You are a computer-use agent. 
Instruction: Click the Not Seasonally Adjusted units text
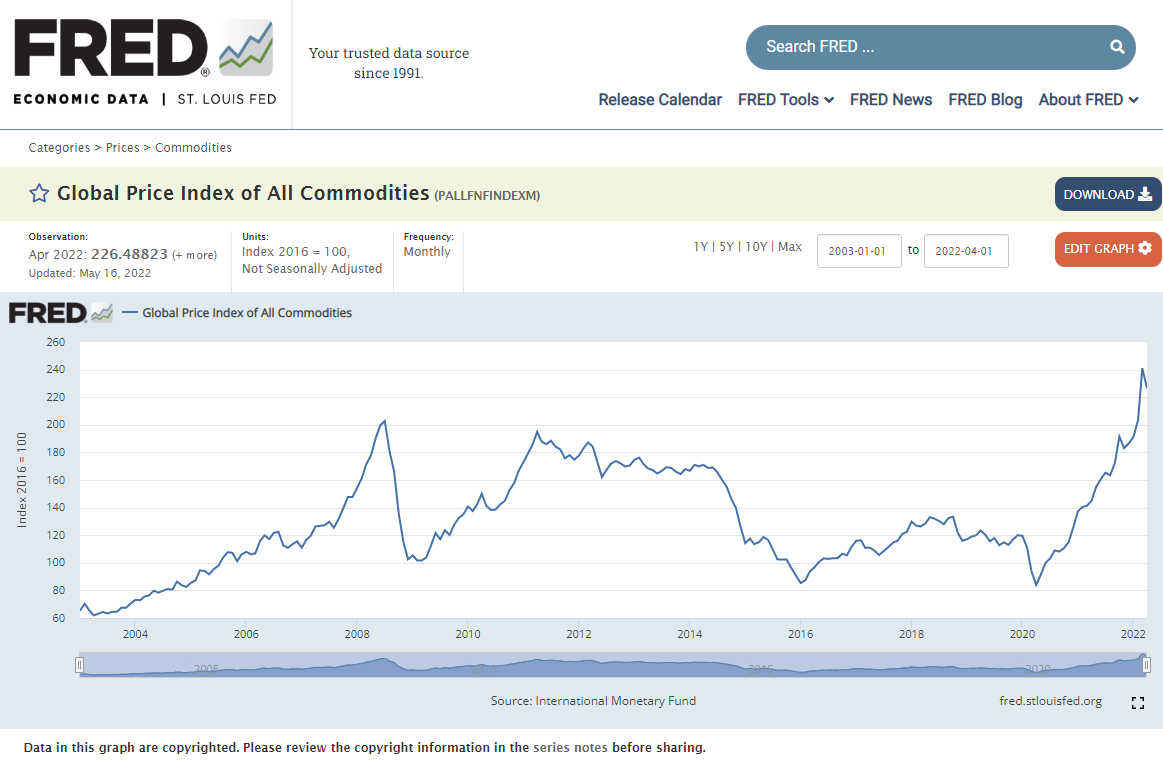(x=312, y=269)
